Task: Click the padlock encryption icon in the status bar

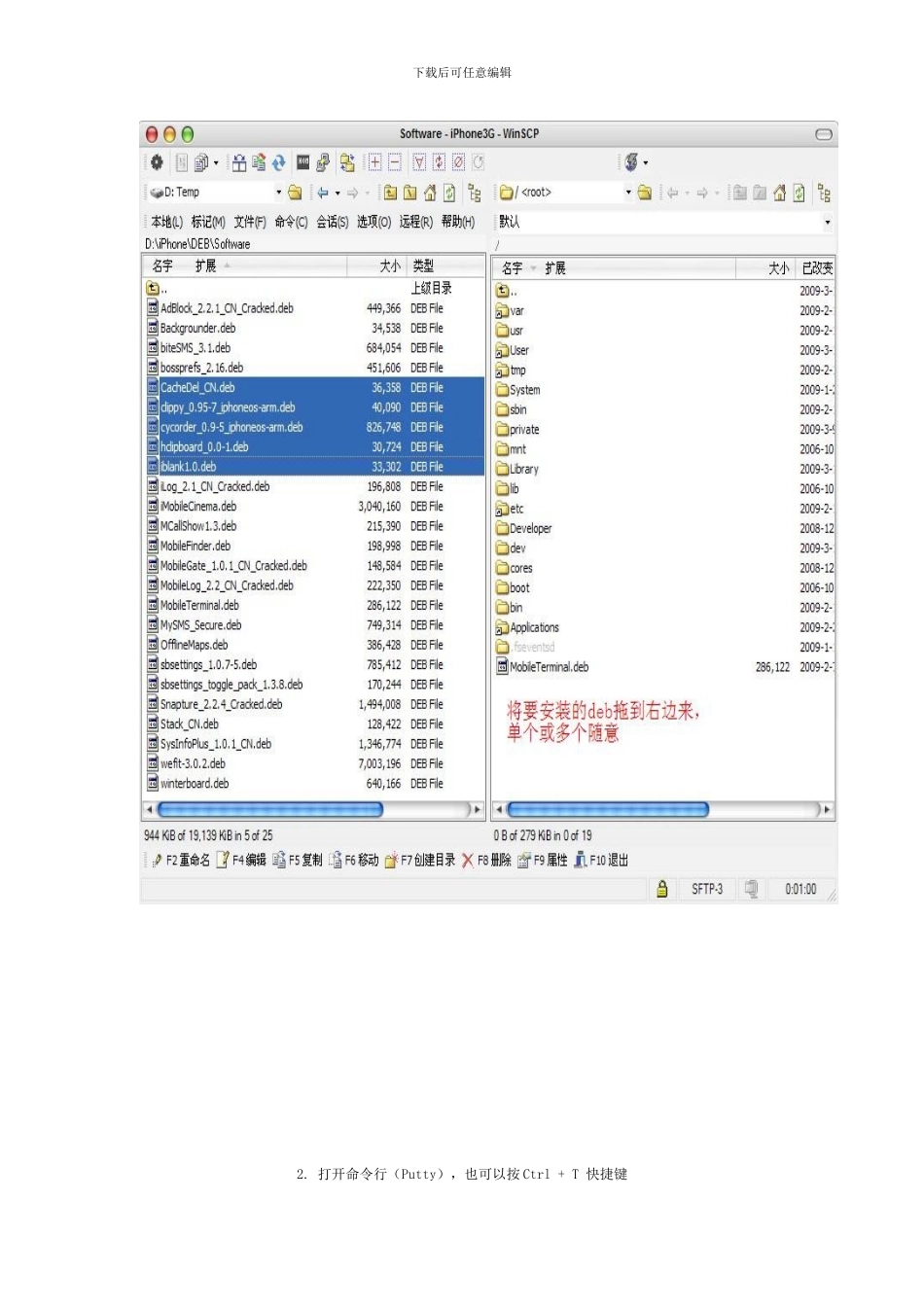Action: click(x=662, y=889)
